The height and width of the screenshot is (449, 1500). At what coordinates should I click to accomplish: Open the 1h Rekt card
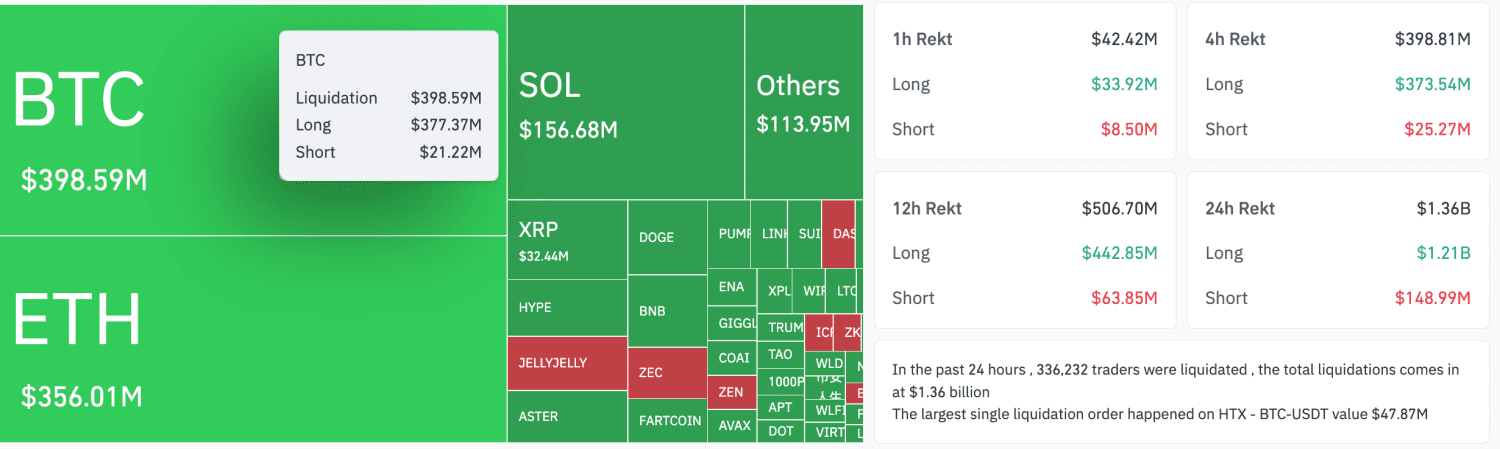pyautogui.click(x=1025, y=82)
